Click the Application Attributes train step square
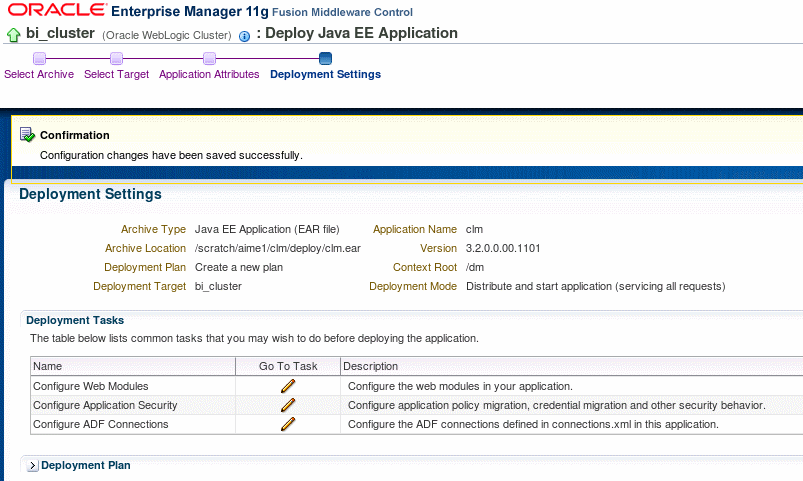Viewport: 803px width, 481px height. 209,58
